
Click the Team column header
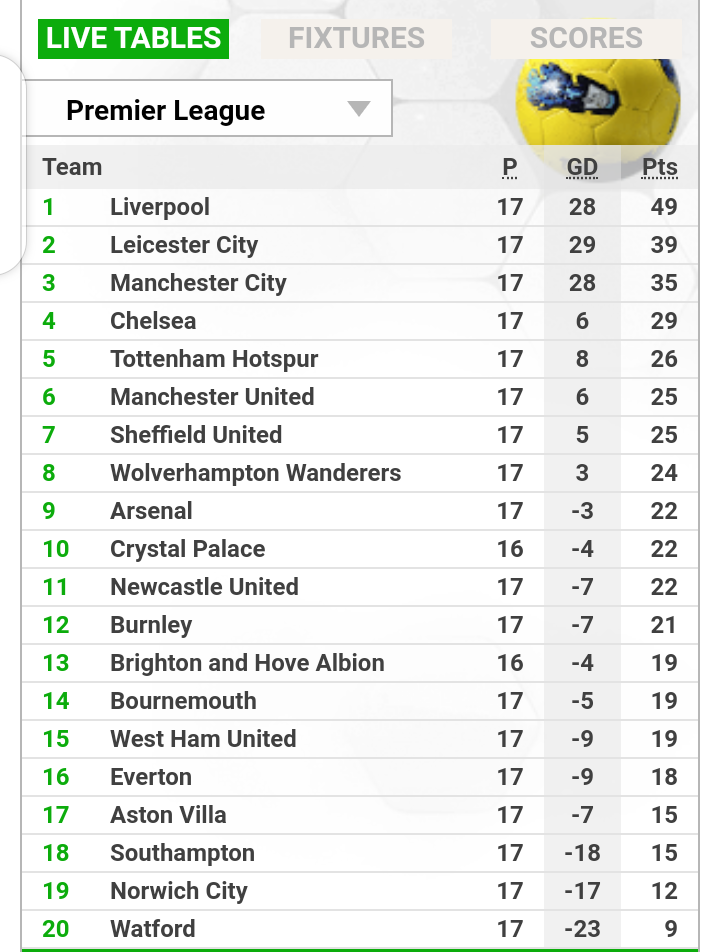coord(72,167)
